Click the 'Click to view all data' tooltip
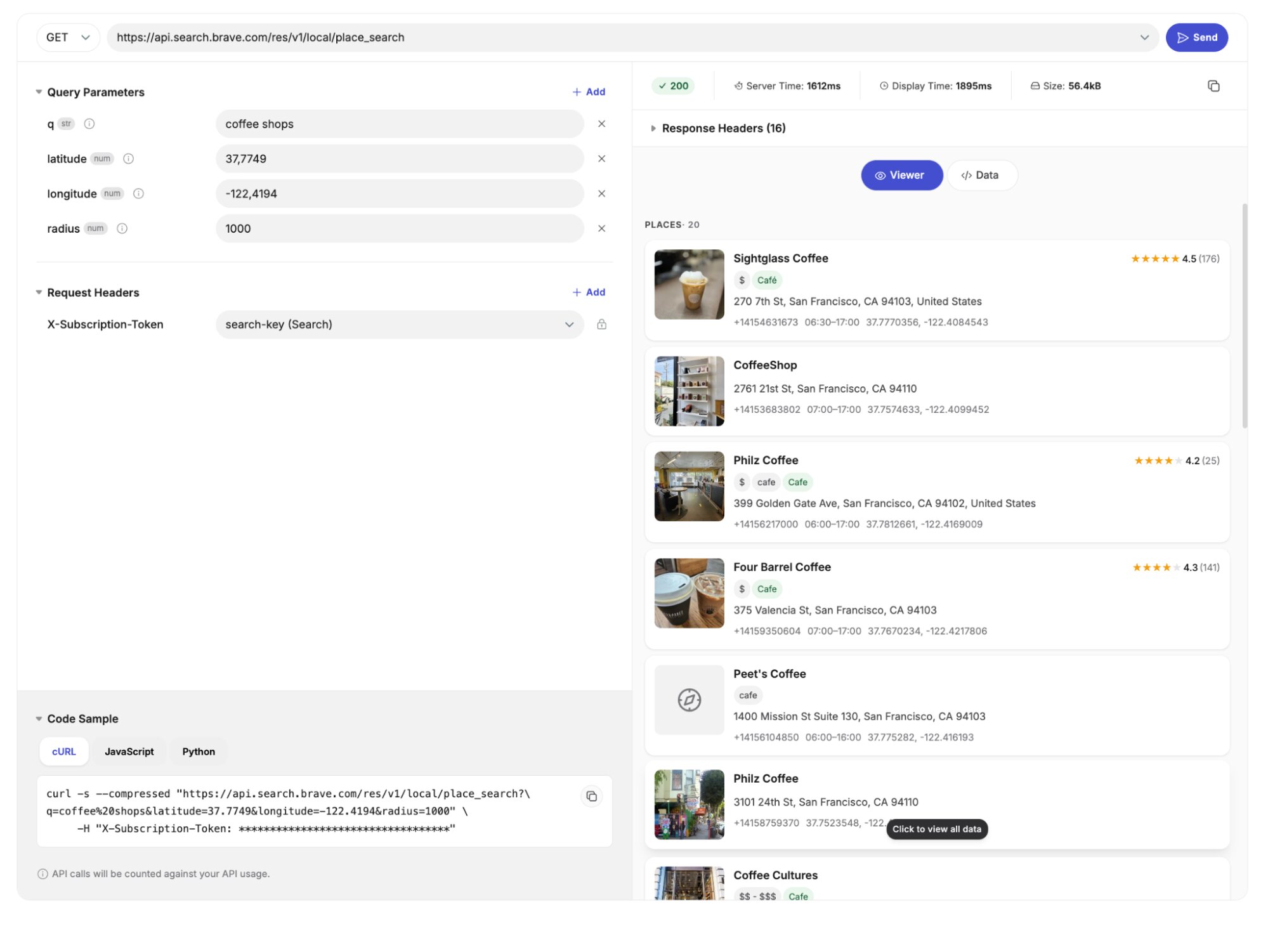The height and width of the screenshot is (952, 1268). click(x=936, y=828)
